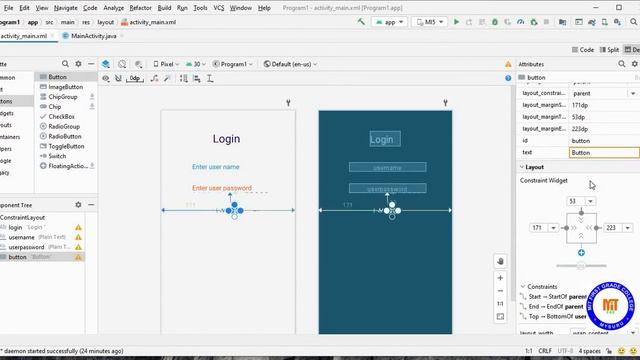
Task: Open the Navigate menu
Action: coord(65,8)
